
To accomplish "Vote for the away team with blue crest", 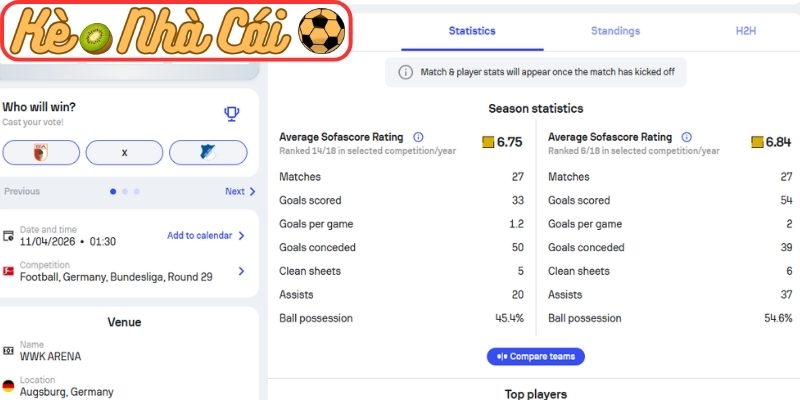I will pos(208,153).
